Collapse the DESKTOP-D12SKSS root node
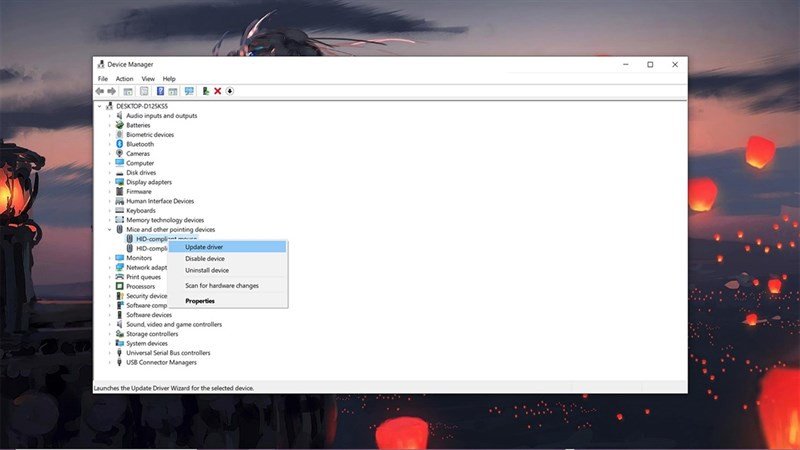This screenshot has height=450, width=800. 99,106
